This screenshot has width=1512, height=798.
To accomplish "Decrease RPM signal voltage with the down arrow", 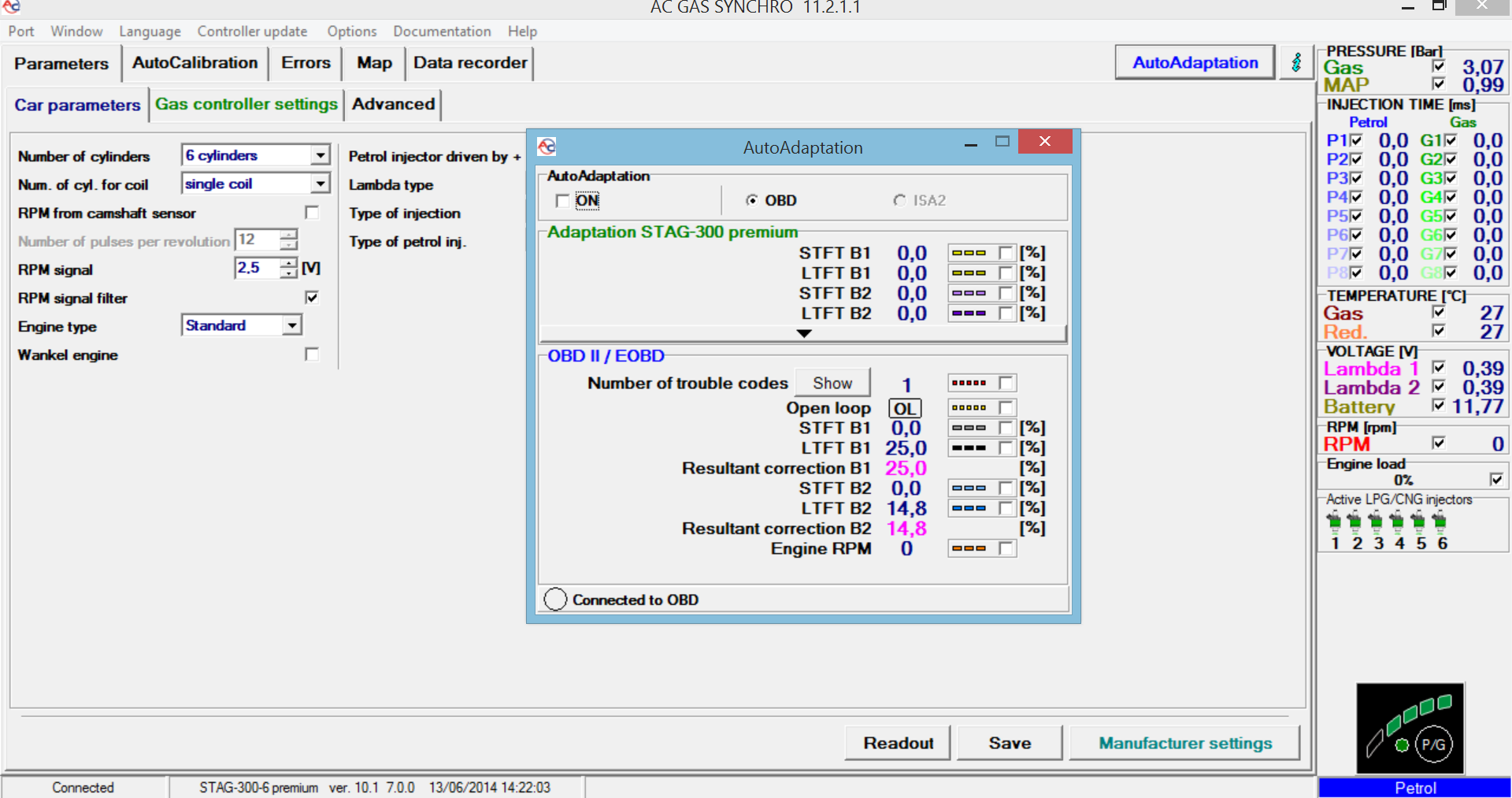I will (290, 273).
